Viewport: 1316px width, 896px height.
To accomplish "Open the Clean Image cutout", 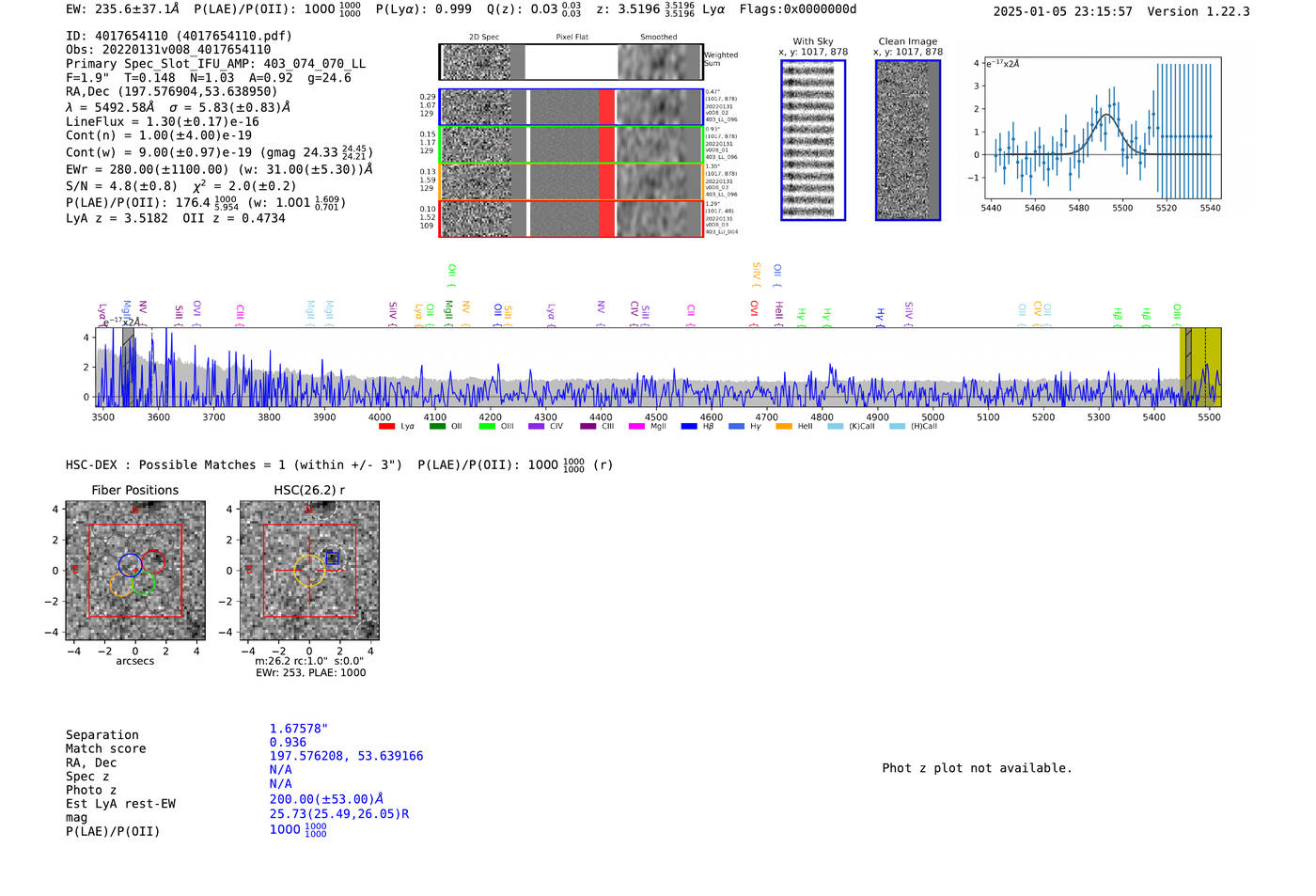I will point(907,140).
